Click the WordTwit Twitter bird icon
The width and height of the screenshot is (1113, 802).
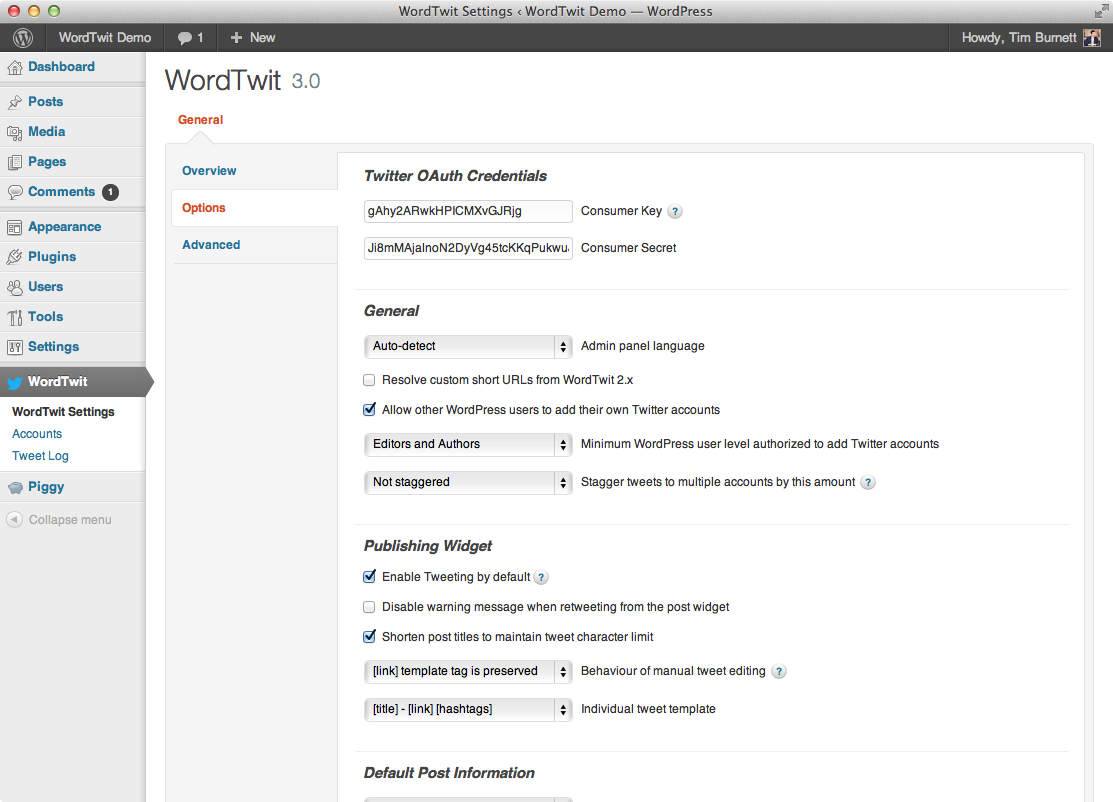pyautogui.click(x=15, y=383)
